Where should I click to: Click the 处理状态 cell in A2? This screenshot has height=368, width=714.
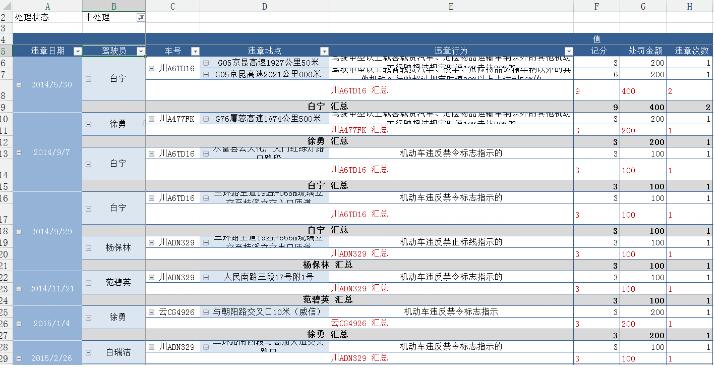point(47,17)
